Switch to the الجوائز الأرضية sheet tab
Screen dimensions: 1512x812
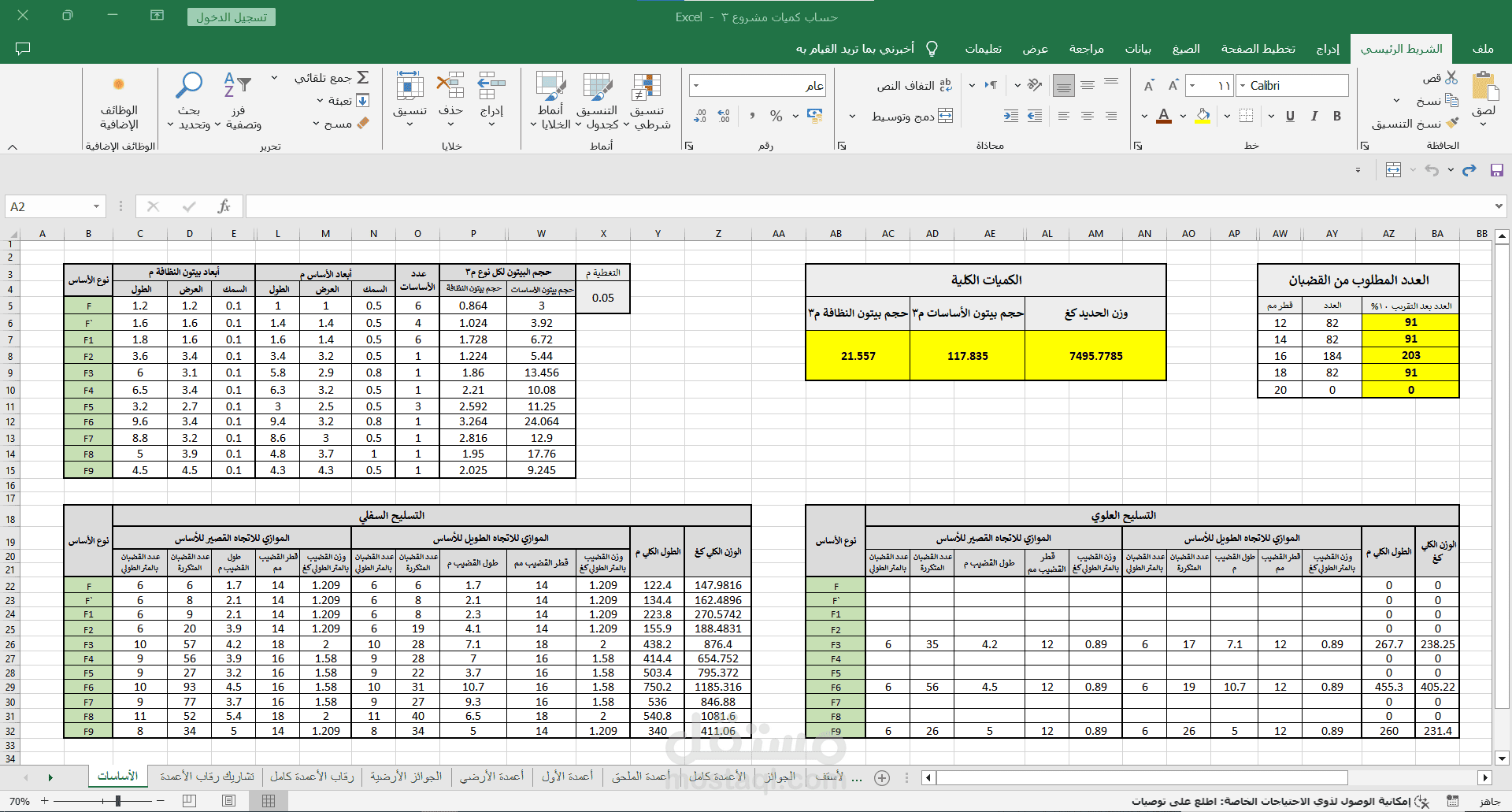pyautogui.click(x=406, y=777)
